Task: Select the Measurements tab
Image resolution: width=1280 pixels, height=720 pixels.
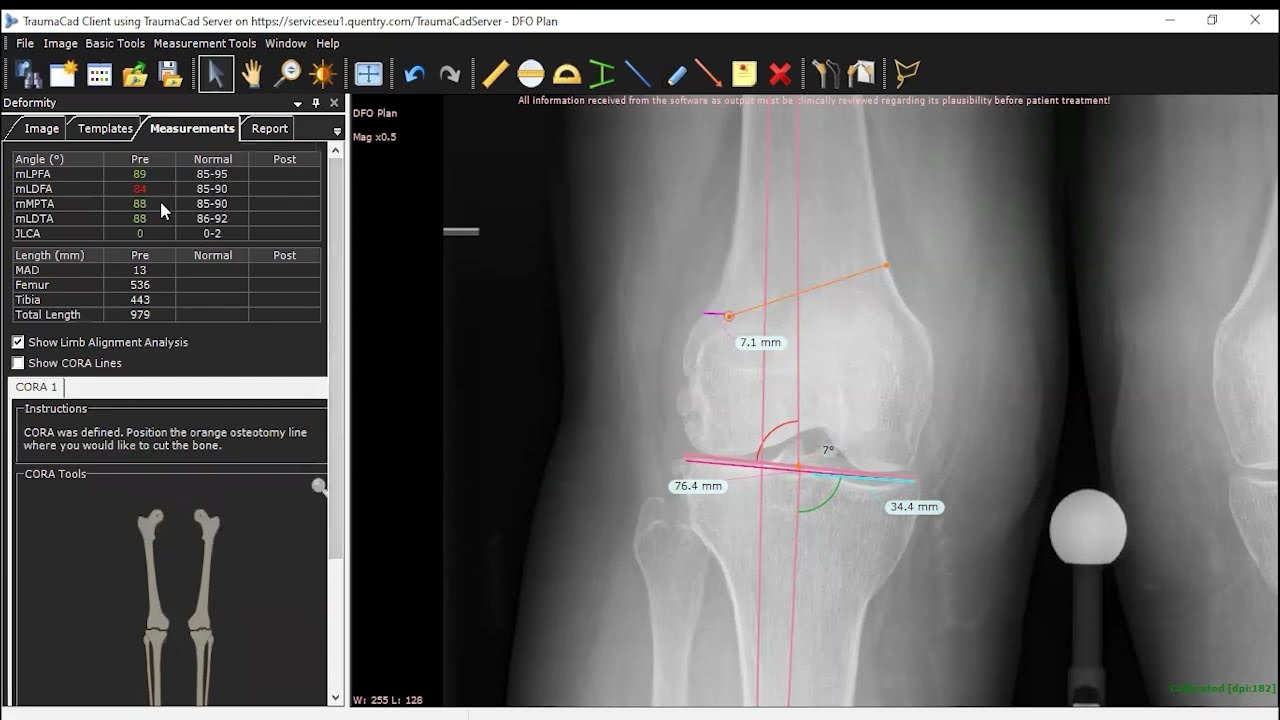Action: tap(192, 128)
